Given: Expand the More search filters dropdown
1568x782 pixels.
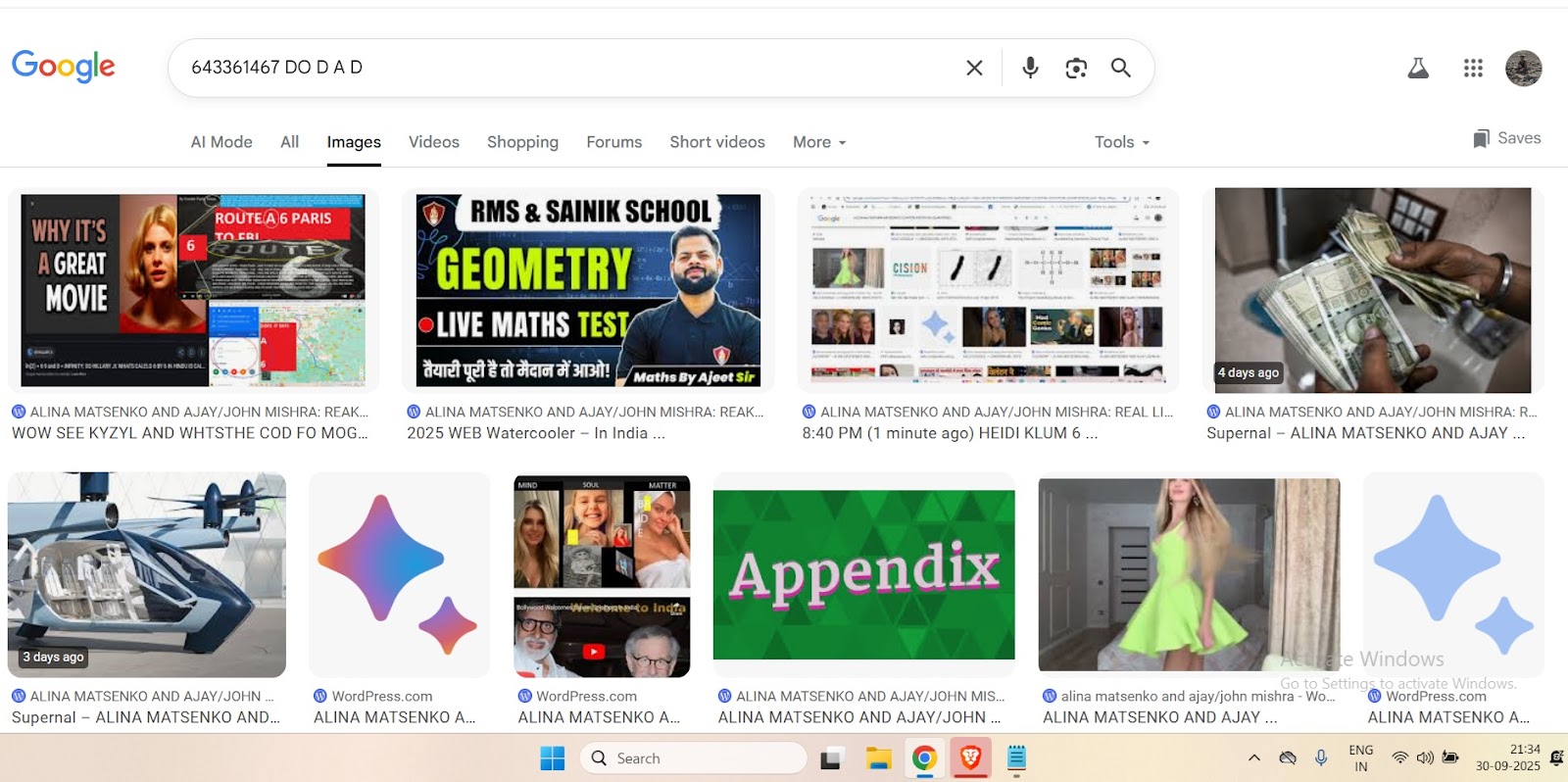Looking at the screenshot, I should pos(819,142).
